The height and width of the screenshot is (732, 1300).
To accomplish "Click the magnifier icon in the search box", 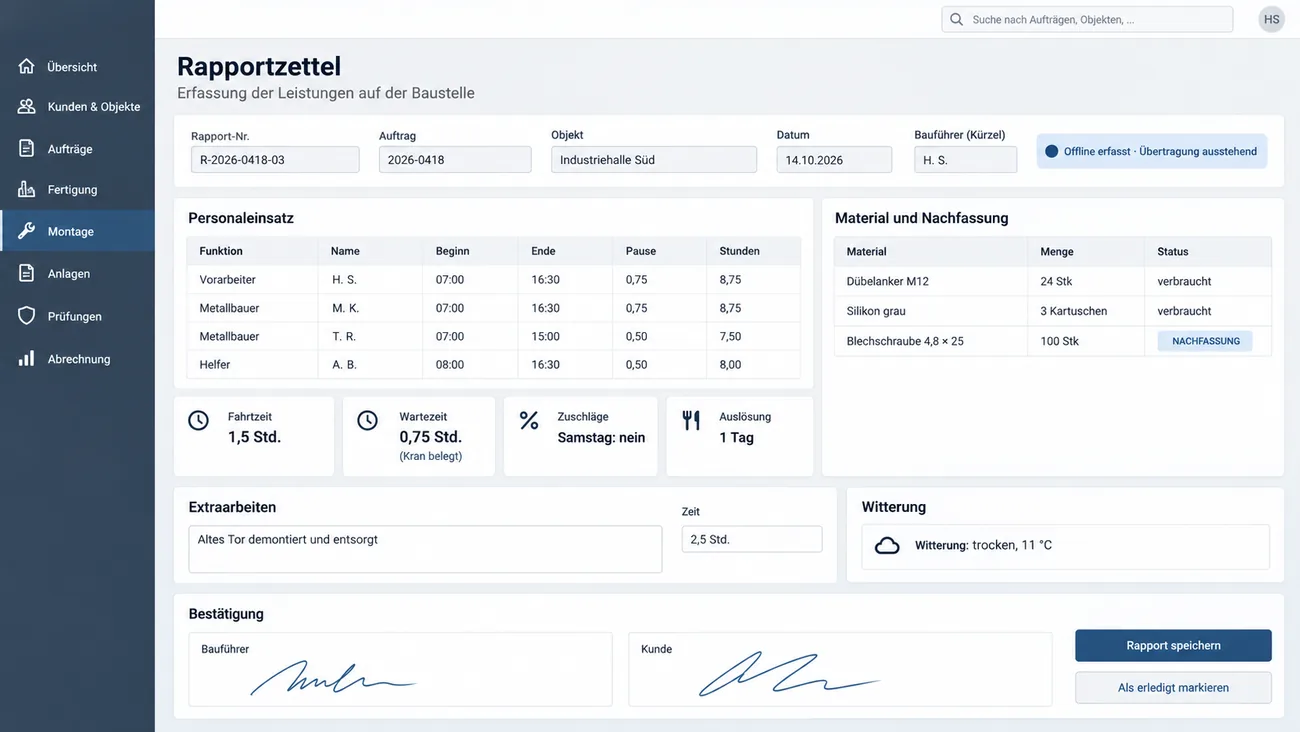I will pos(957,19).
